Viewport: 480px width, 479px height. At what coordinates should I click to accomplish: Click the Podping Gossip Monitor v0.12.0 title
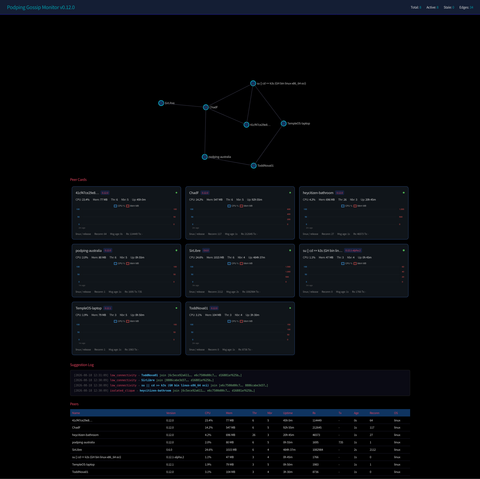[41, 7]
